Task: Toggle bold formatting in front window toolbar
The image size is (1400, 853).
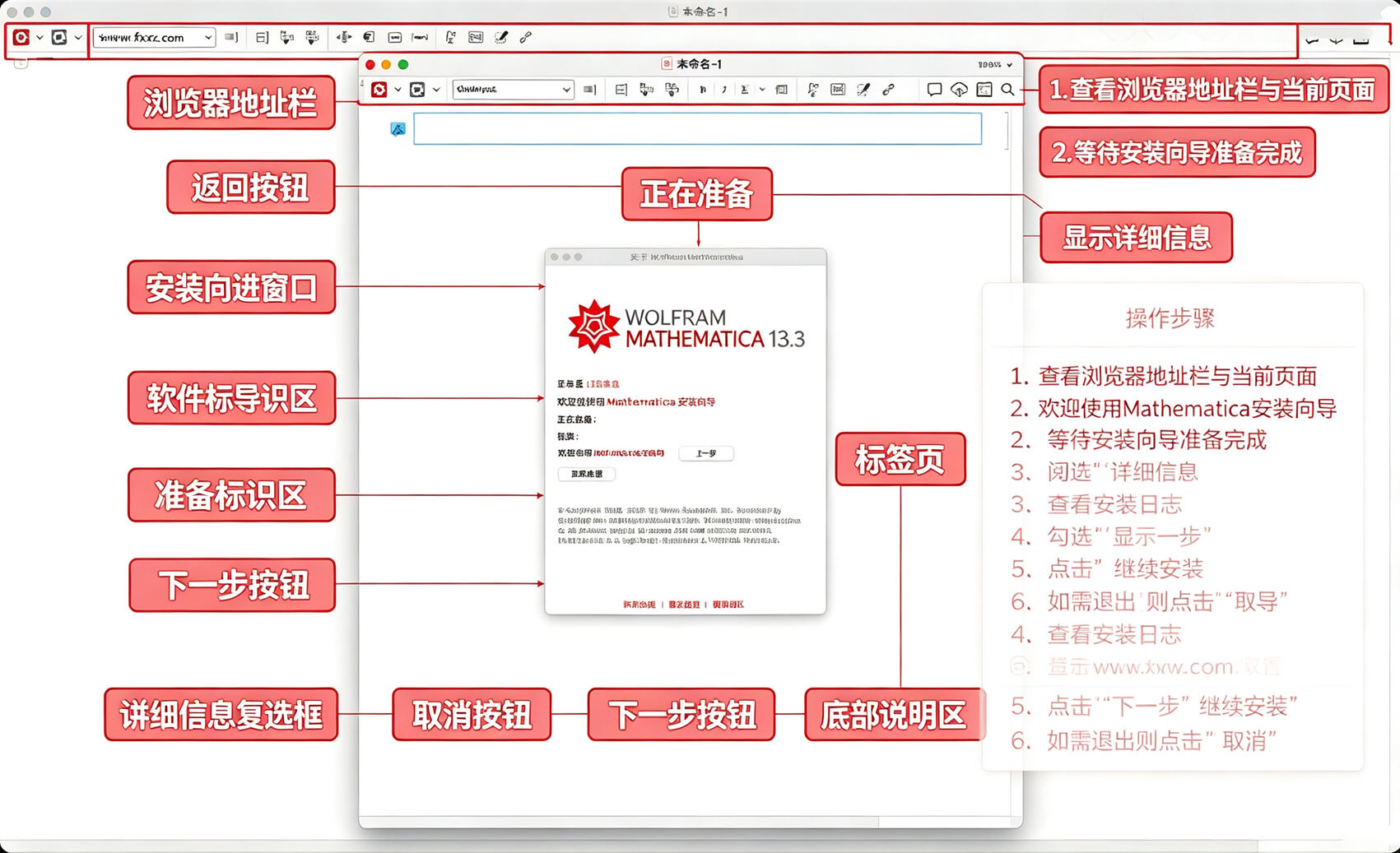Action: tap(702, 90)
